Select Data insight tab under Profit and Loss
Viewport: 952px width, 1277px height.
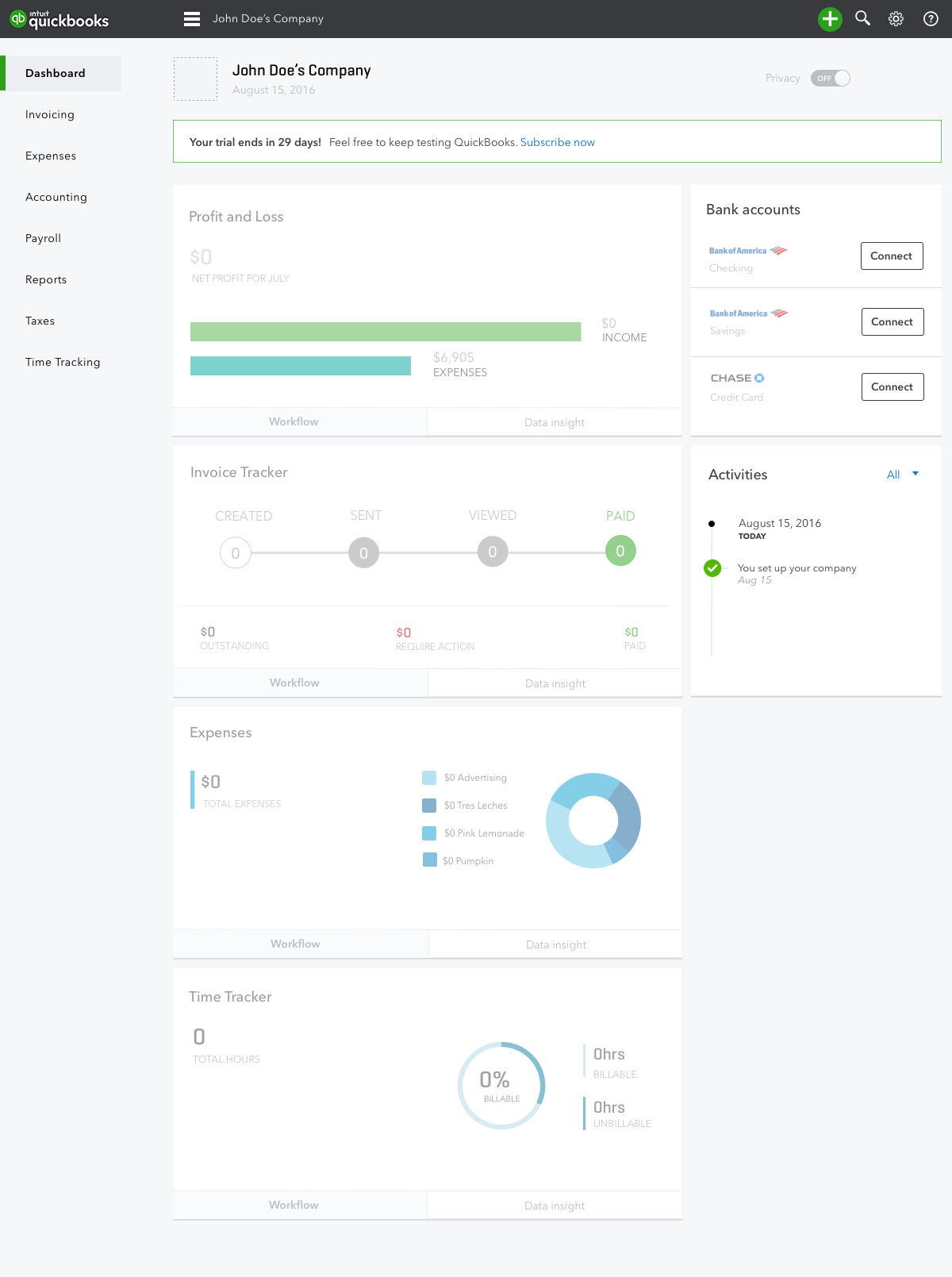point(555,422)
